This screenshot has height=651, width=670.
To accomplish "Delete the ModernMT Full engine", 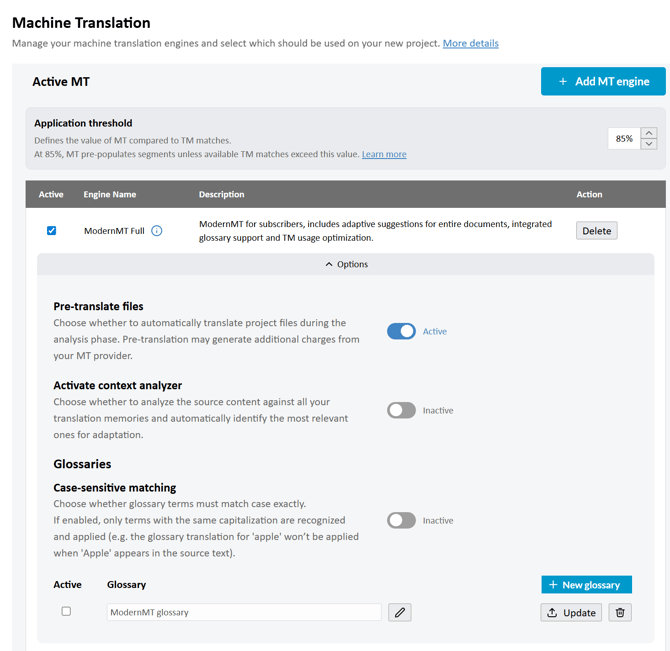I will [x=596, y=231].
